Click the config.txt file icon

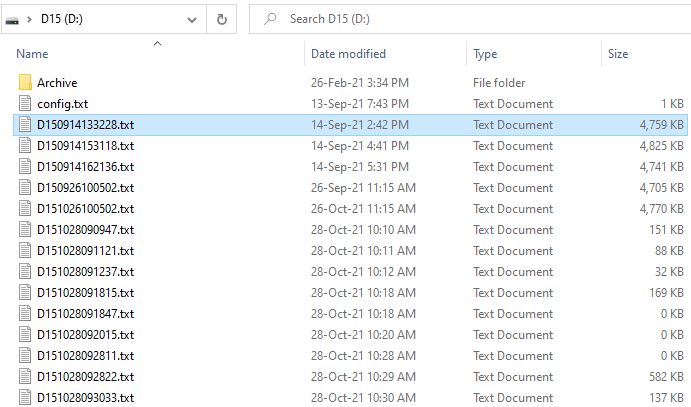pos(26,104)
